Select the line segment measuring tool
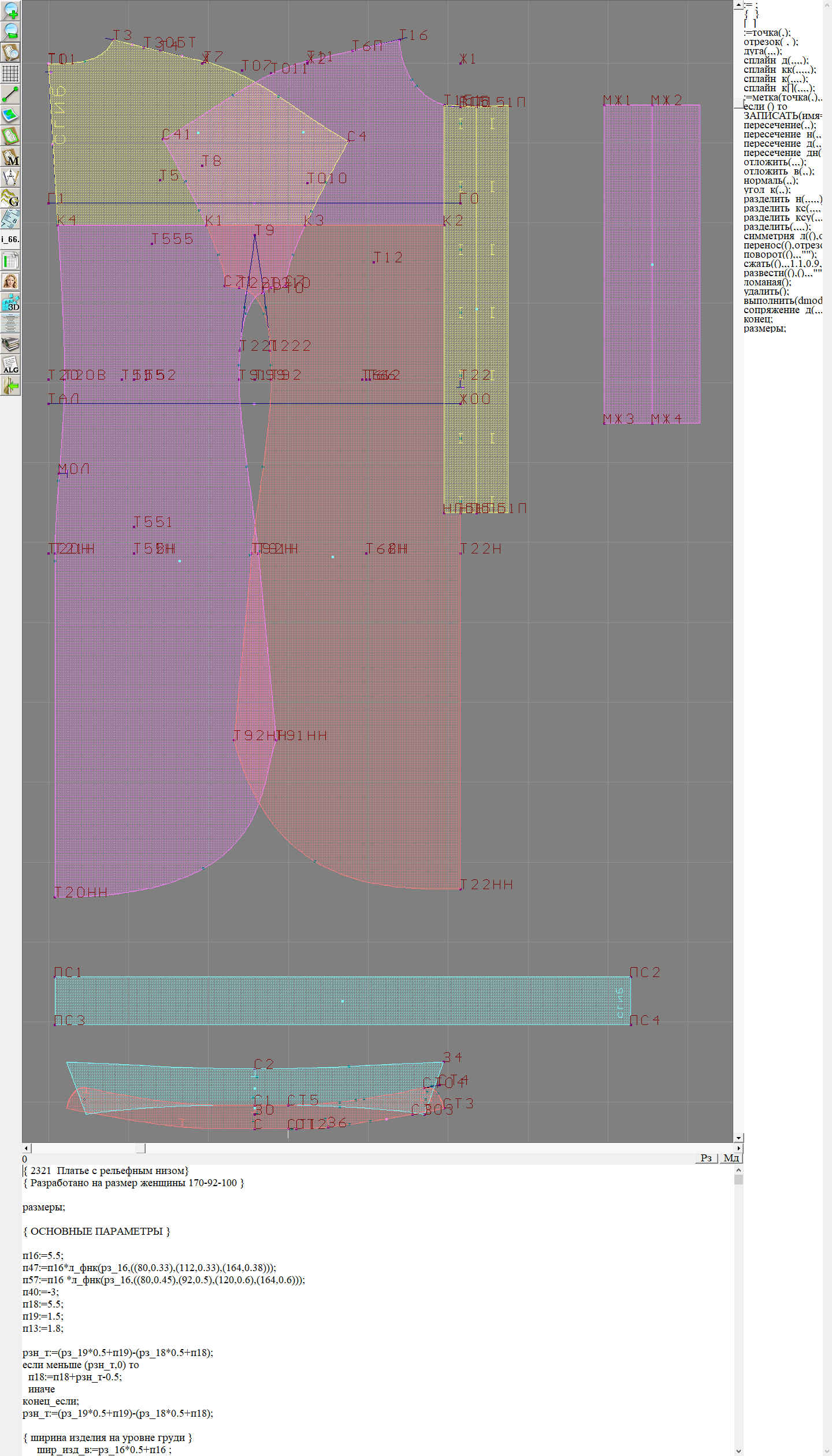 pyautogui.click(x=10, y=94)
